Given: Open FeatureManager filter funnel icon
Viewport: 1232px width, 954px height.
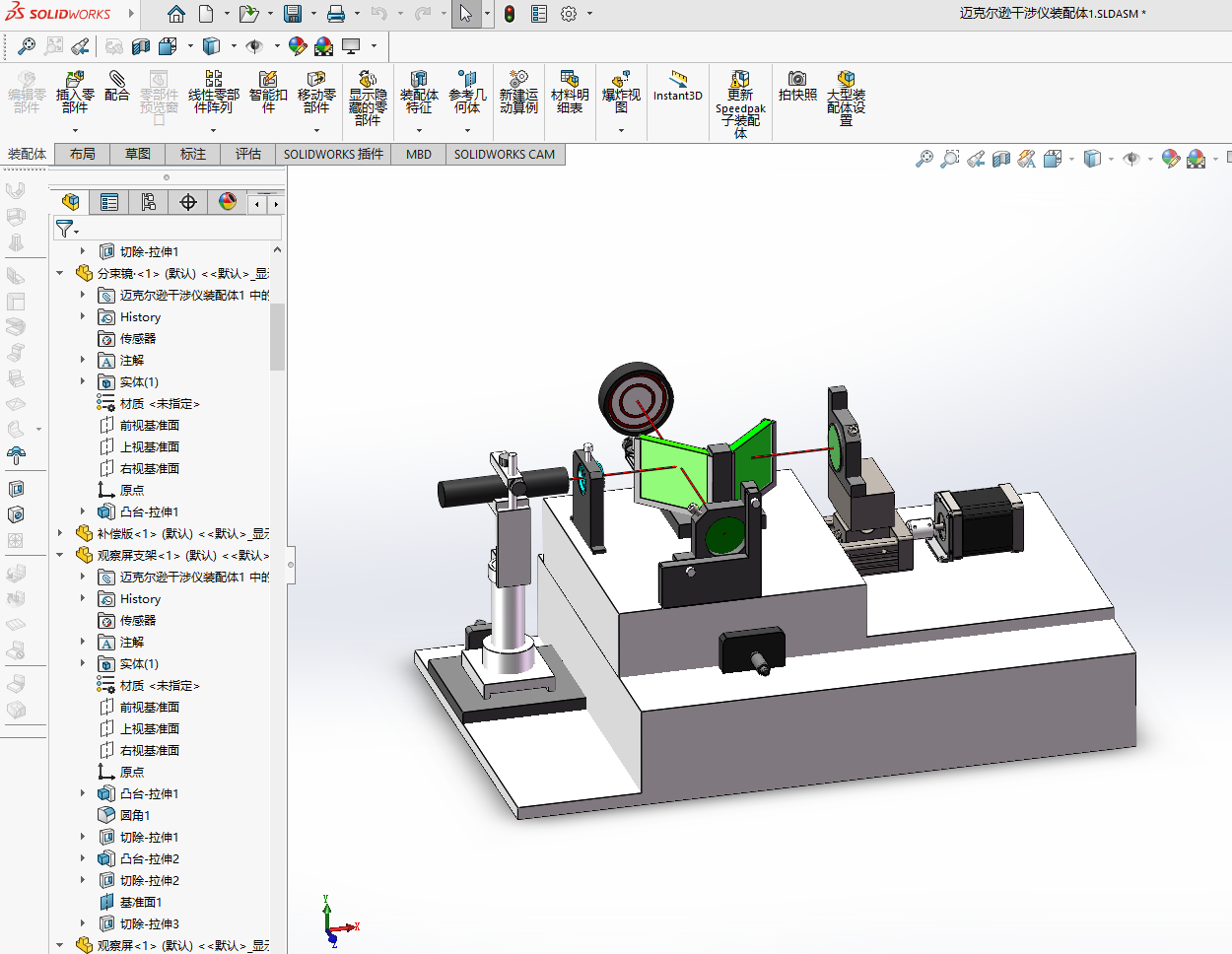Looking at the screenshot, I should click(65, 229).
